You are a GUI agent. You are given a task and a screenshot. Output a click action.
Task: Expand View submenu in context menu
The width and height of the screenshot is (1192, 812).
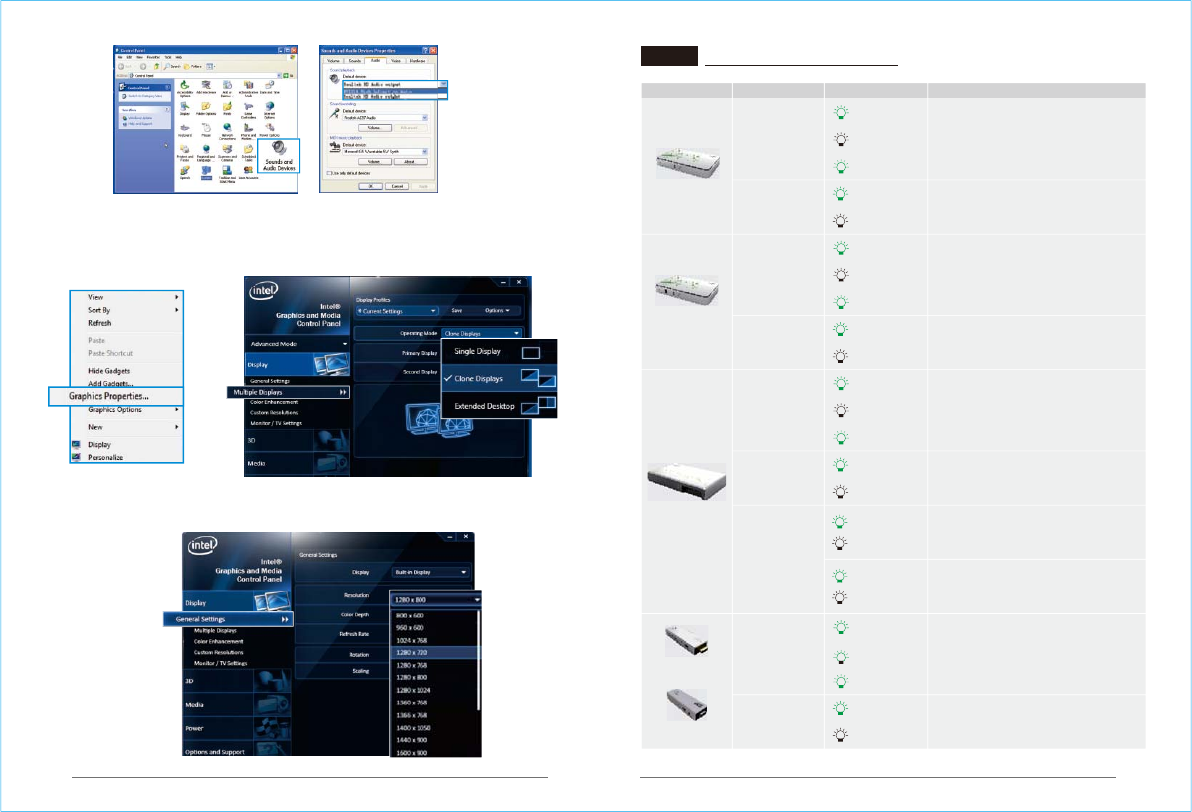127,297
